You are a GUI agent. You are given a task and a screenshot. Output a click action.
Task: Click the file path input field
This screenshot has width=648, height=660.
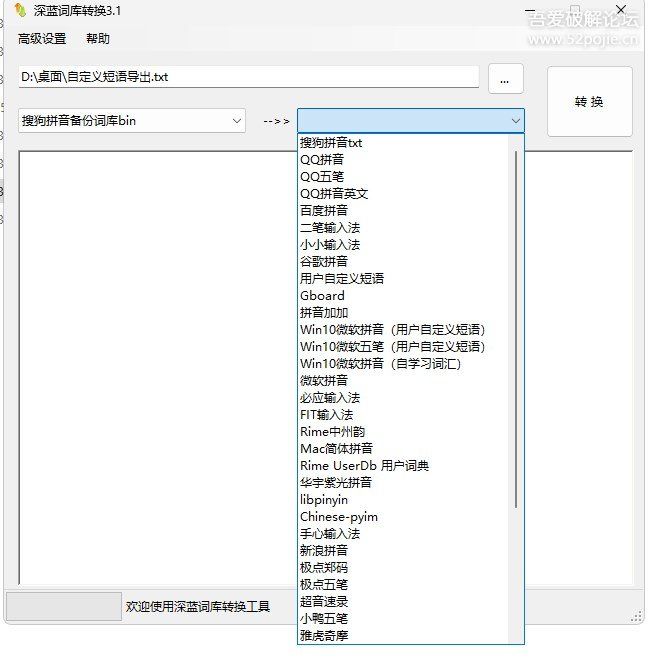pos(248,77)
